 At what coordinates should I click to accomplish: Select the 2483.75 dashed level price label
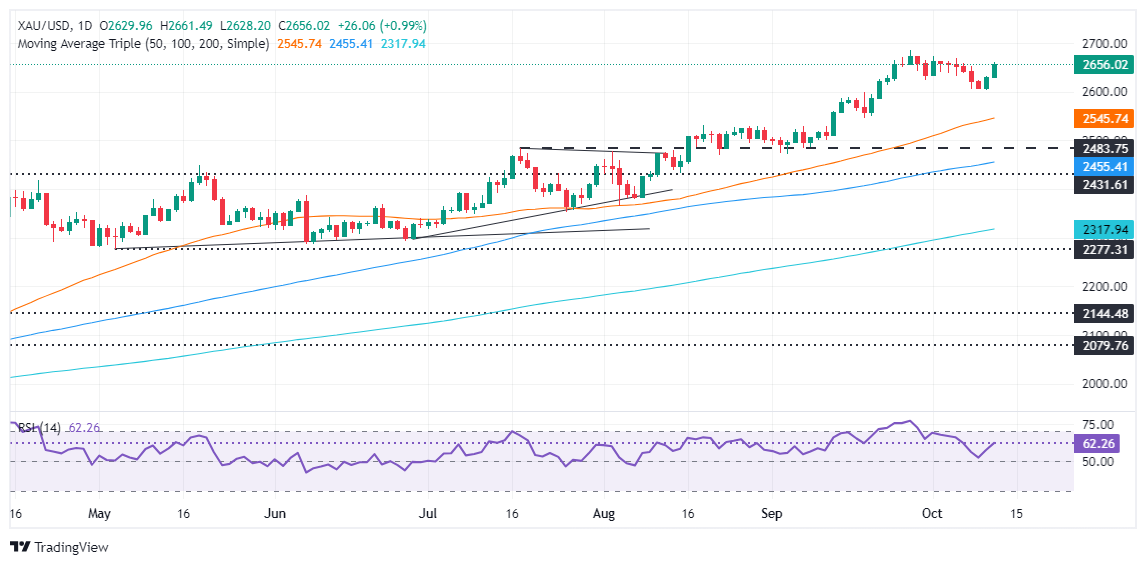[x=1105, y=146]
